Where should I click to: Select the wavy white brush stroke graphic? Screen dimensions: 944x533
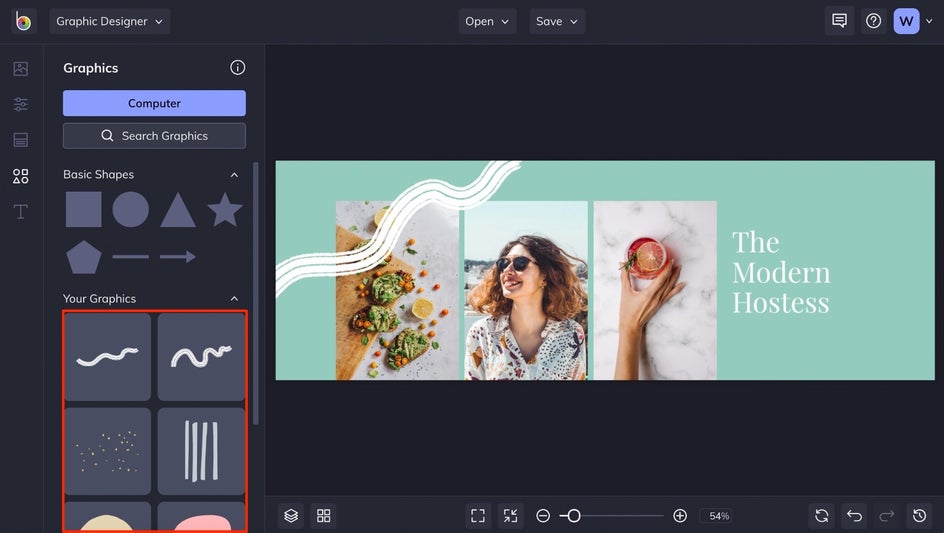pos(108,357)
